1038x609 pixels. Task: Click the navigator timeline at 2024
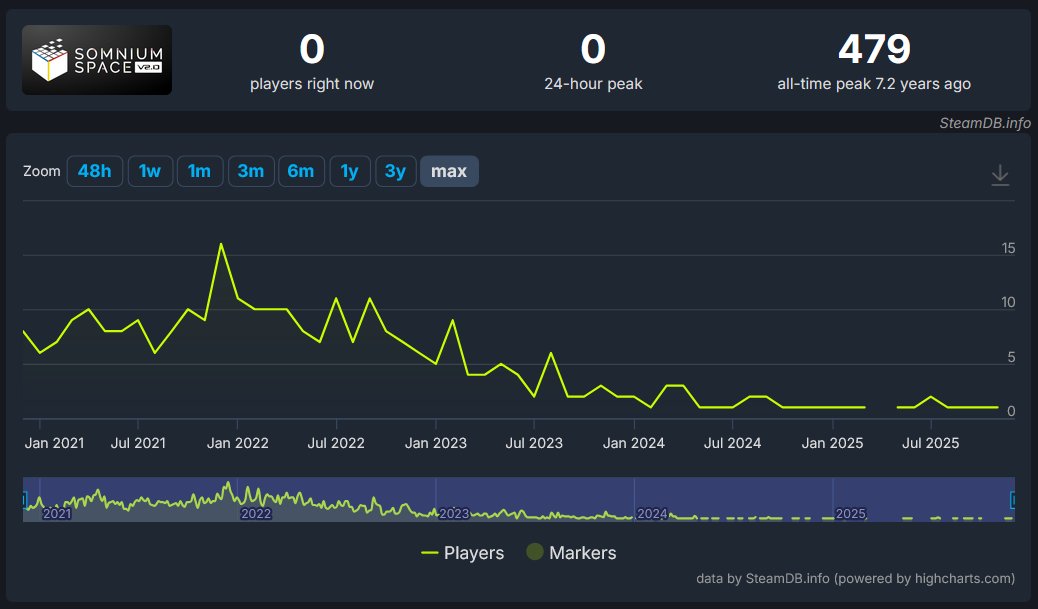click(x=652, y=514)
